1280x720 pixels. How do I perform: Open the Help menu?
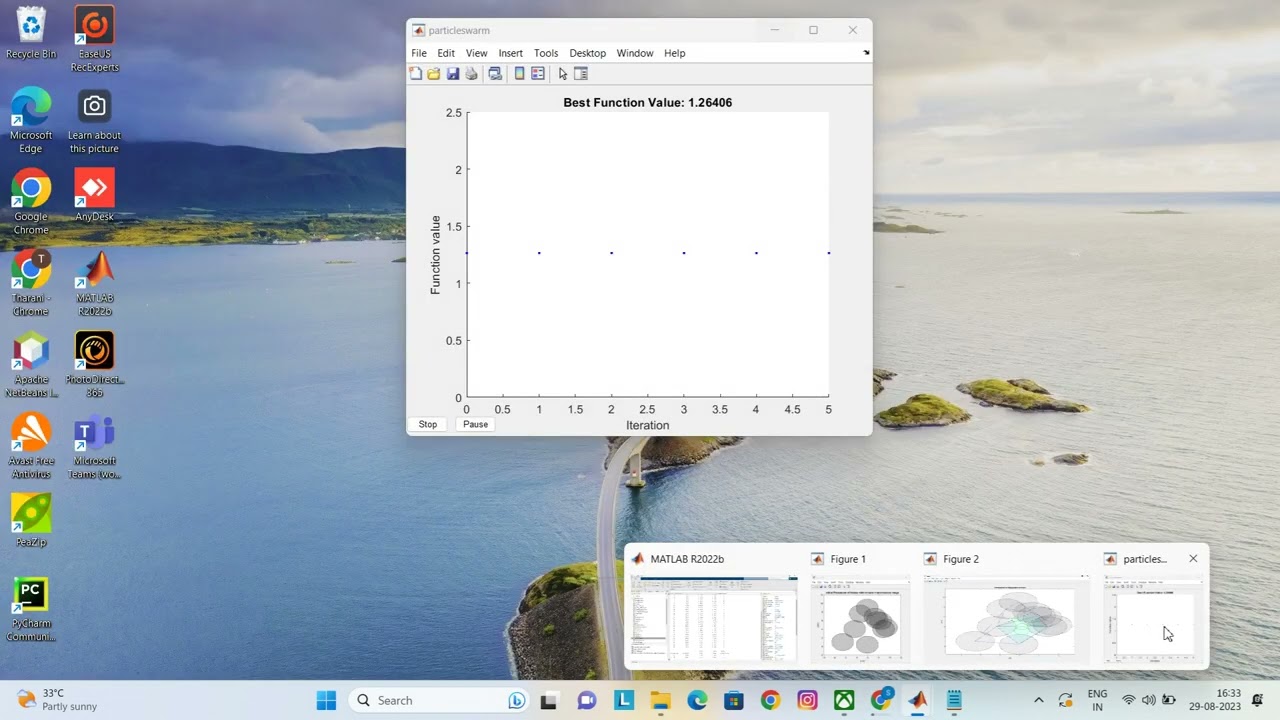tap(675, 53)
